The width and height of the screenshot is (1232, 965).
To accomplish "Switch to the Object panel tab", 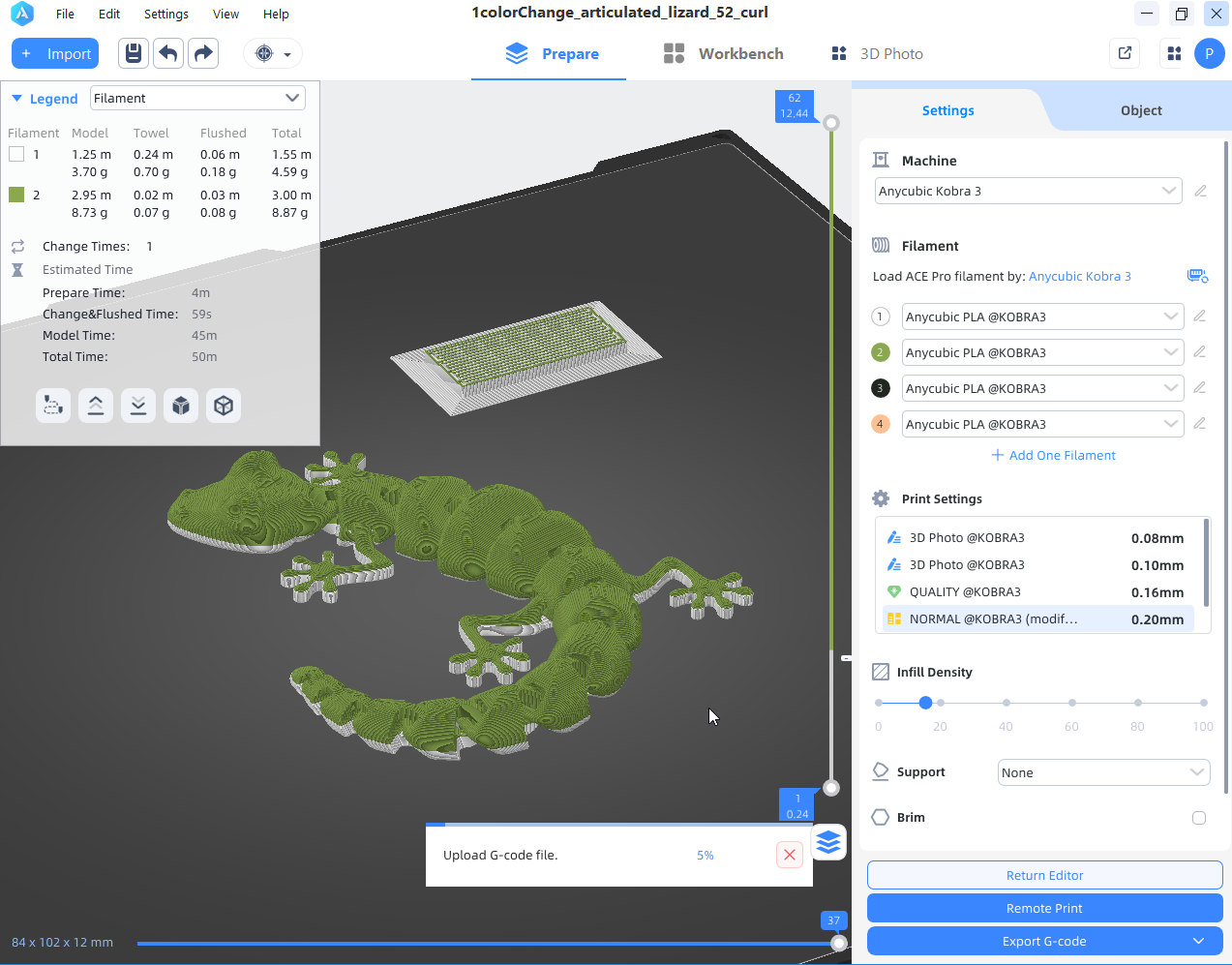I will [1141, 110].
